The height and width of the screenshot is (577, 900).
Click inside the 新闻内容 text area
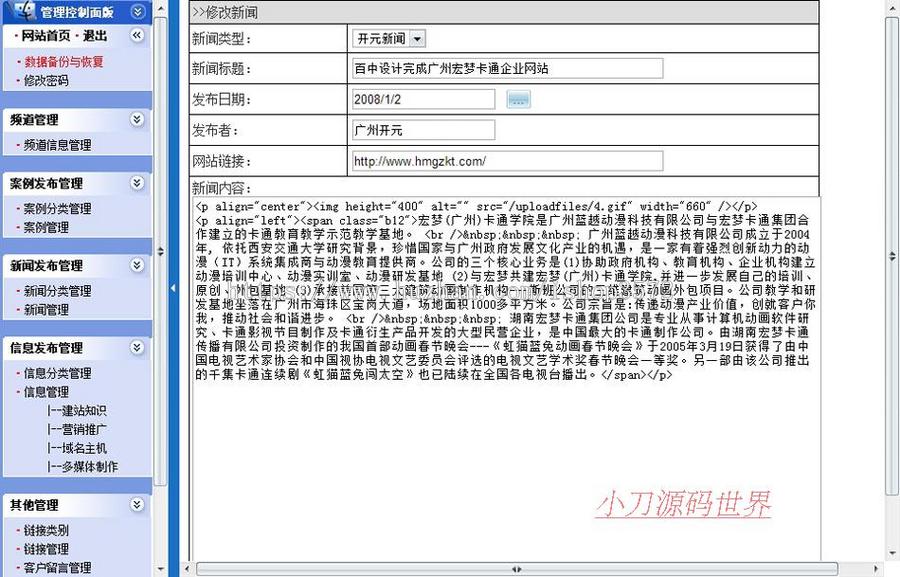[506, 379]
